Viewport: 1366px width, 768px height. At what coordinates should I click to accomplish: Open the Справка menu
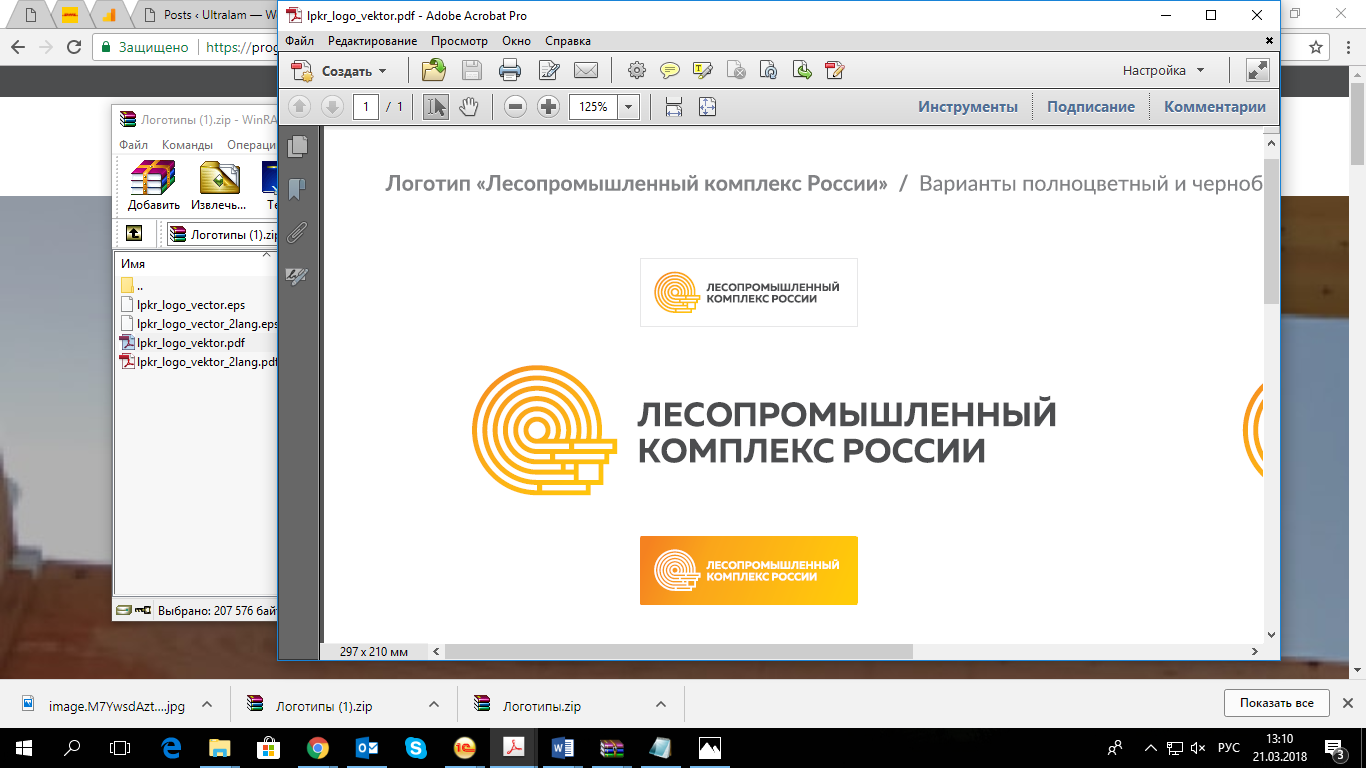pyautogui.click(x=568, y=41)
